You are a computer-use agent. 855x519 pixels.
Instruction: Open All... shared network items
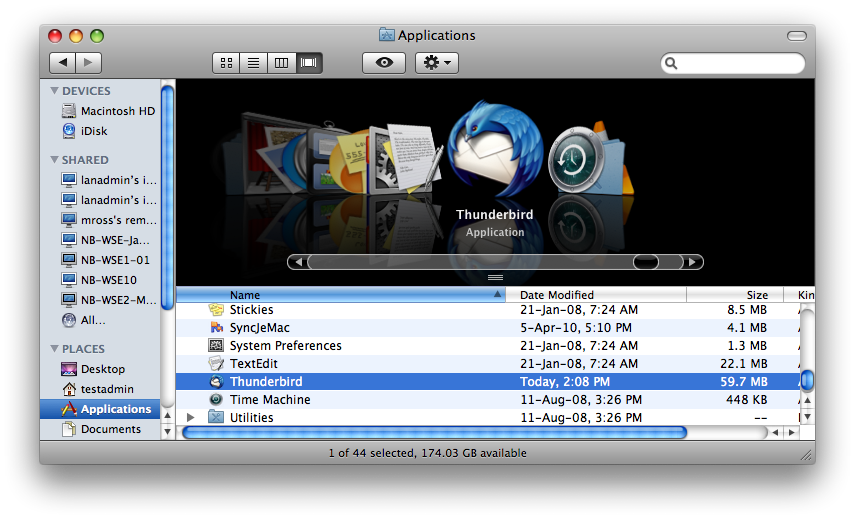tap(84, 320)
